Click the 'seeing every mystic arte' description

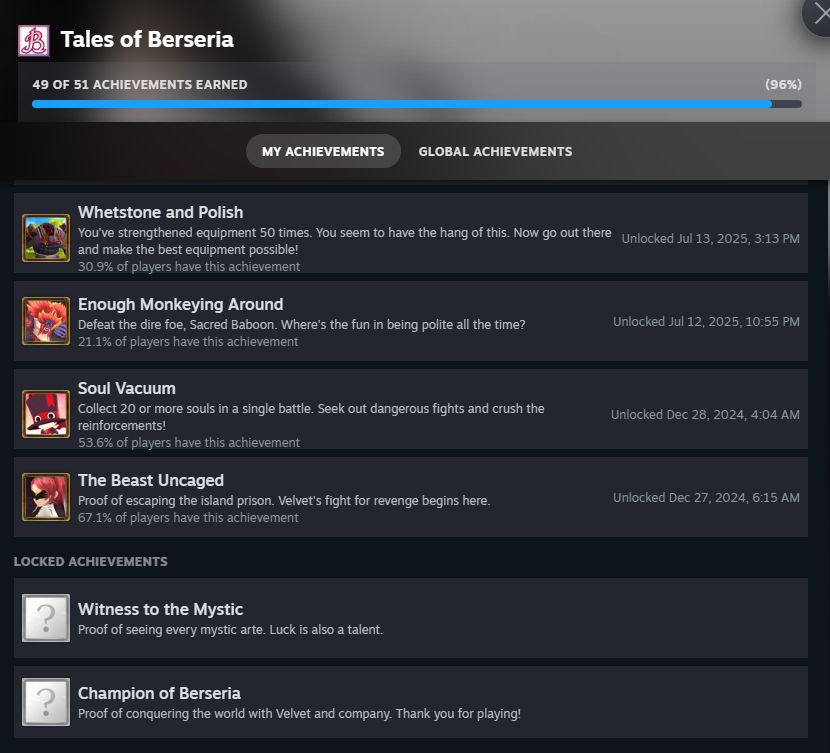pyautogui.click(x=230, y=630)
